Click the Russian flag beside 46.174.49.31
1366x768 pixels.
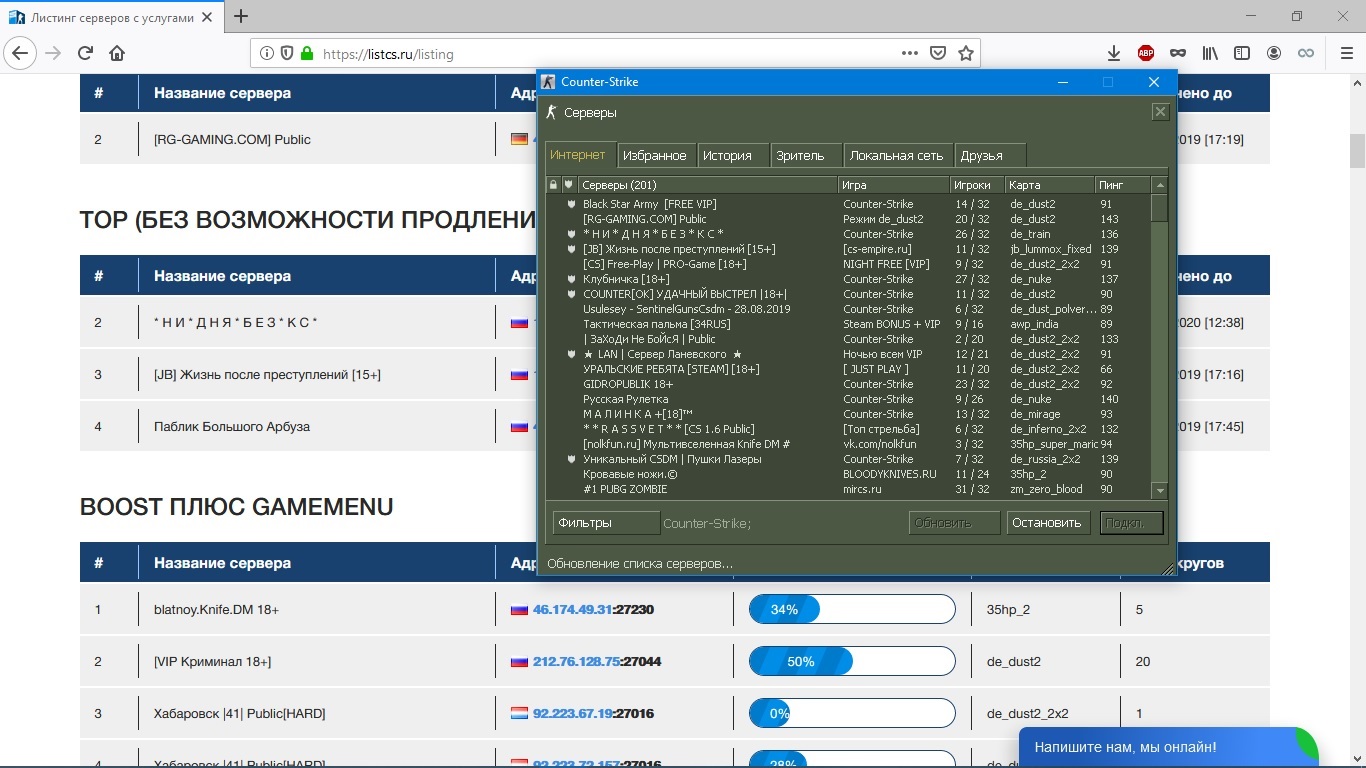point(519,609)
